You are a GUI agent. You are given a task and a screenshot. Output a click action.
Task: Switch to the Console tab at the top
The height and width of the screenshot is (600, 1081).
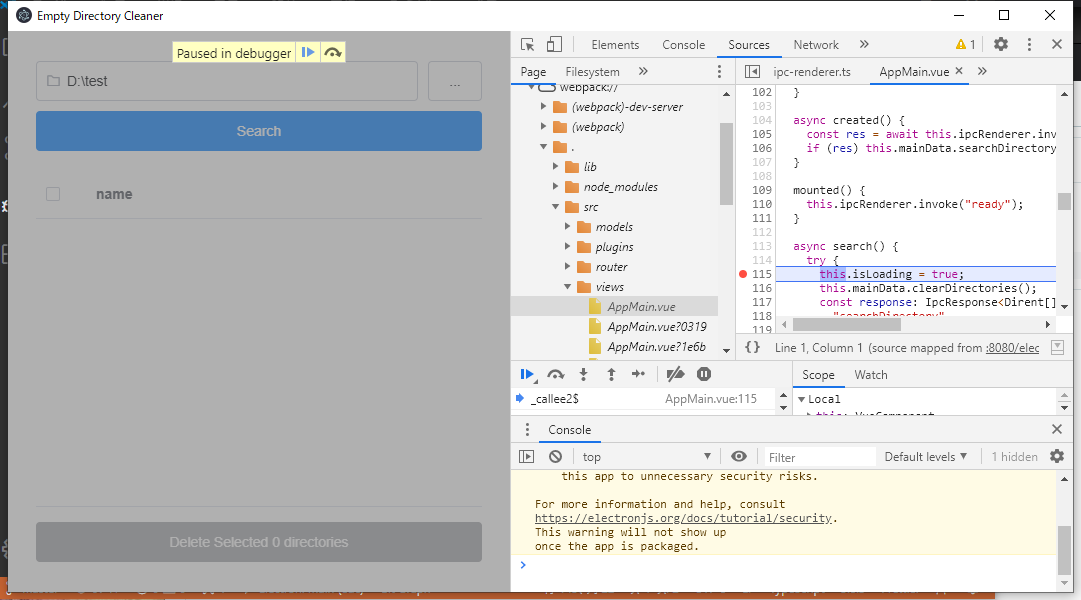(x=683, y=45)
